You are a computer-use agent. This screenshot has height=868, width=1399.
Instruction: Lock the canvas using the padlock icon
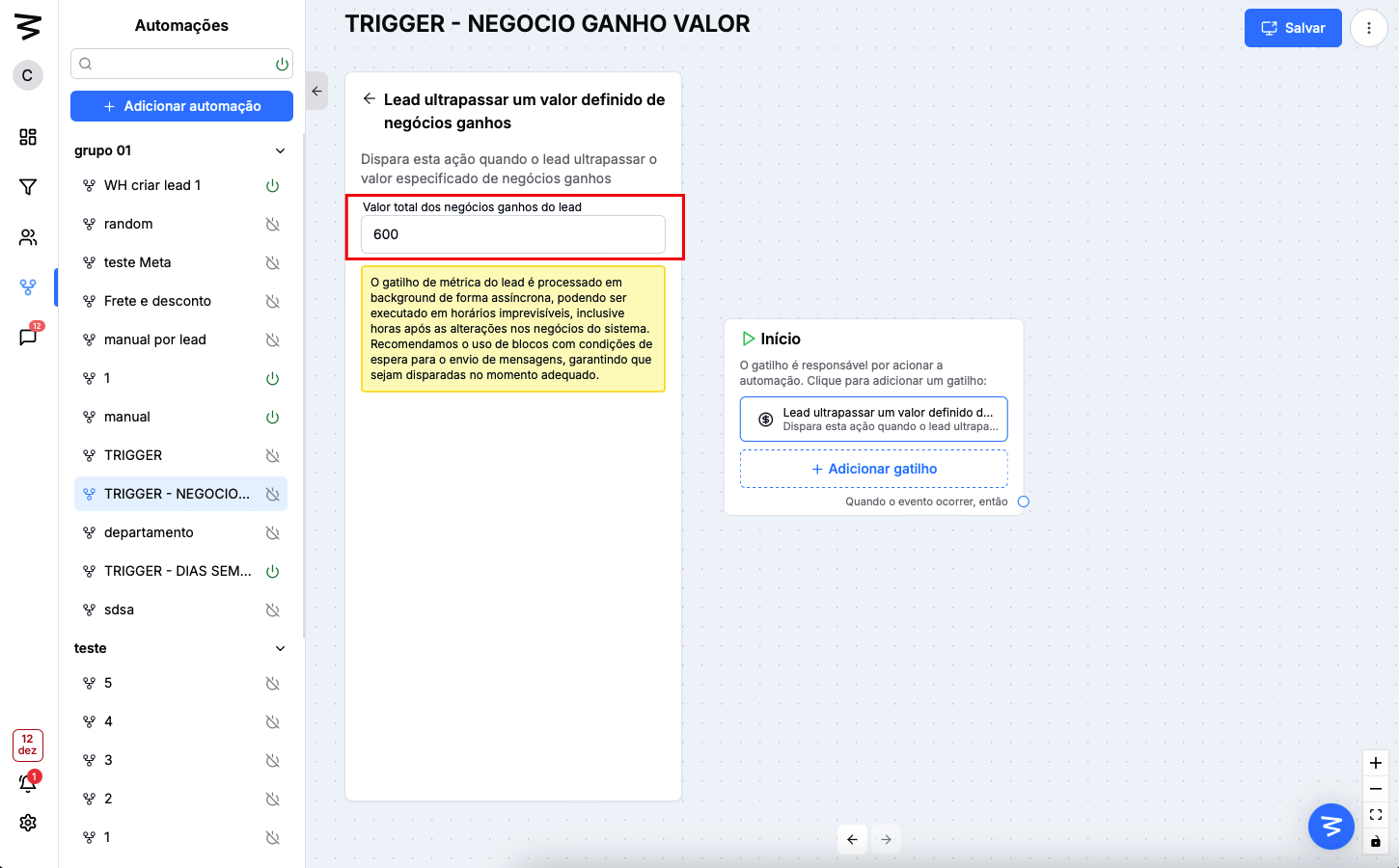tap(1375, 840)
